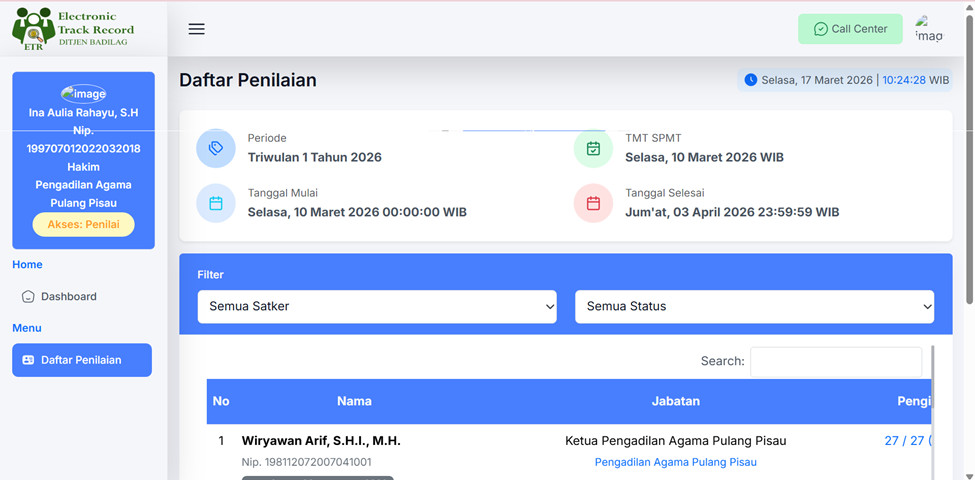Select Daftar Penilaian in the sidebar menu

81,360
